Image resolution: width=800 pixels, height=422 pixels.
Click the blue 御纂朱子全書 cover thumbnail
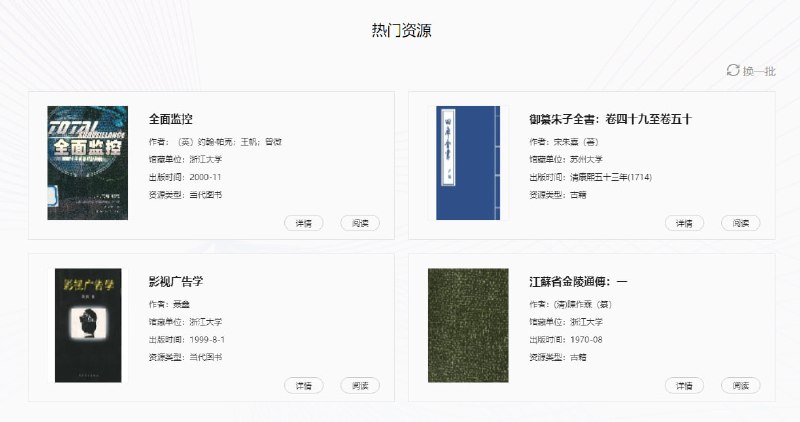[x=468, y=163]
